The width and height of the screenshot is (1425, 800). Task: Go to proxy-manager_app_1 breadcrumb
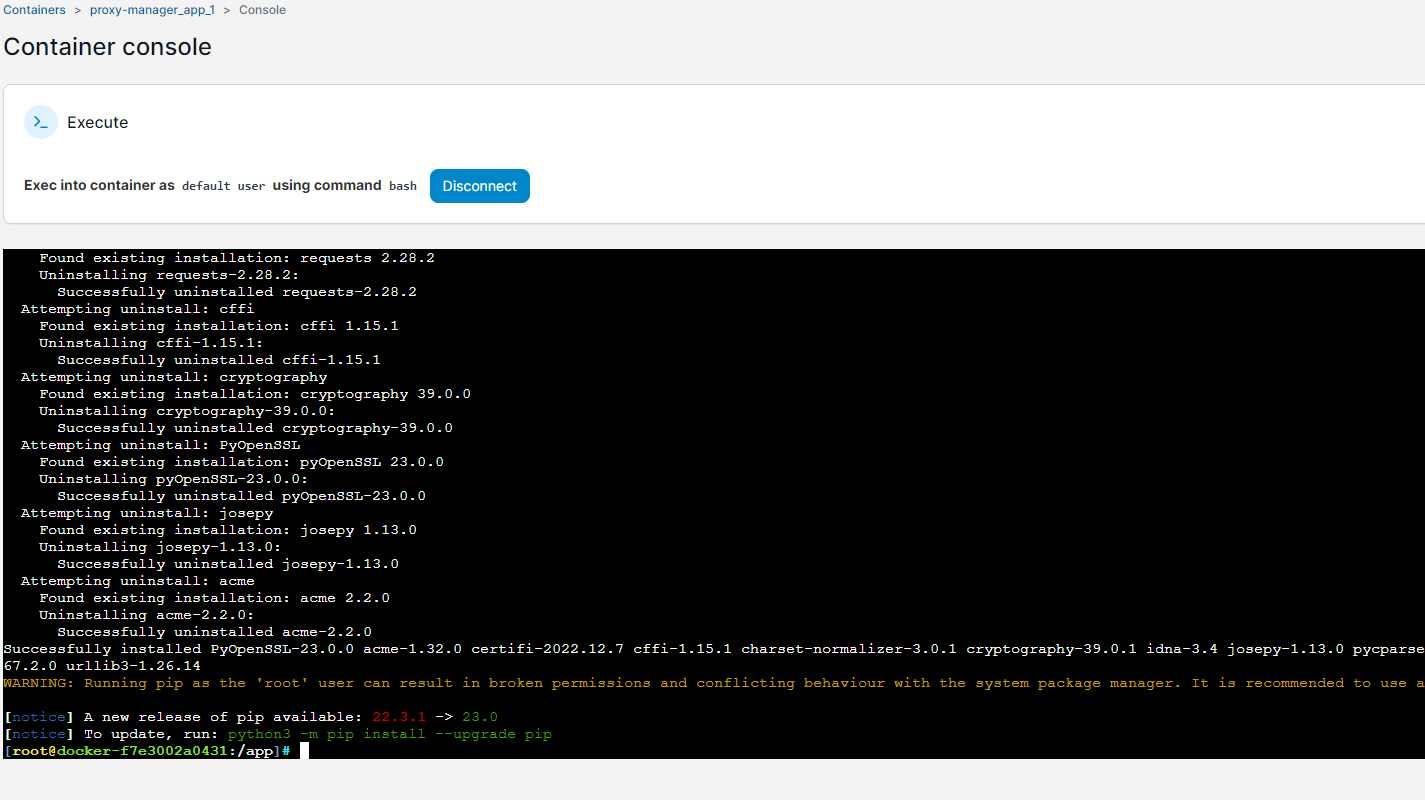(x=153, y=10)
